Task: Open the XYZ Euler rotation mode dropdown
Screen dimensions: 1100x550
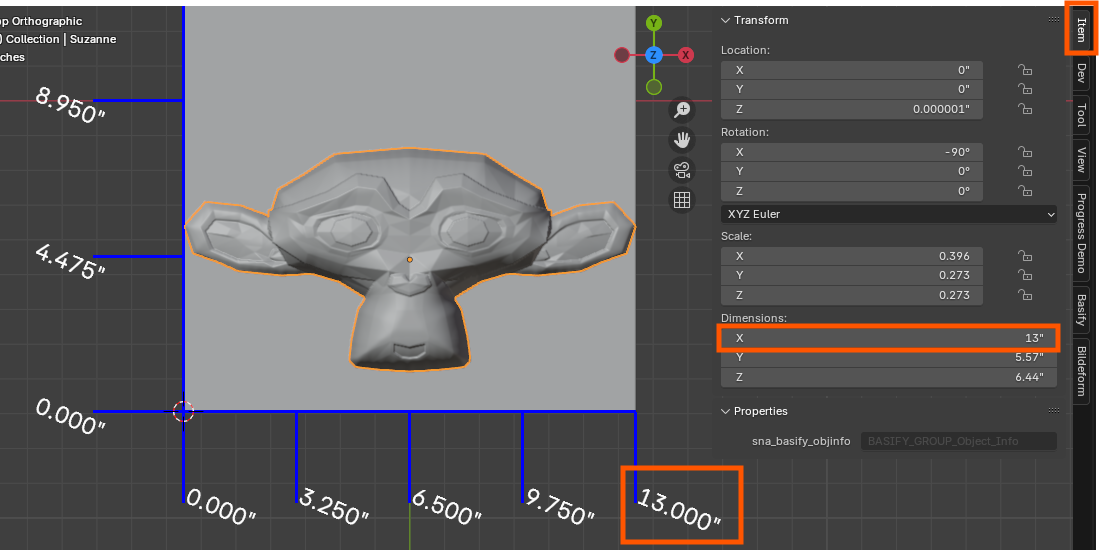Action: pyautogui.click(x=888, y=214)
